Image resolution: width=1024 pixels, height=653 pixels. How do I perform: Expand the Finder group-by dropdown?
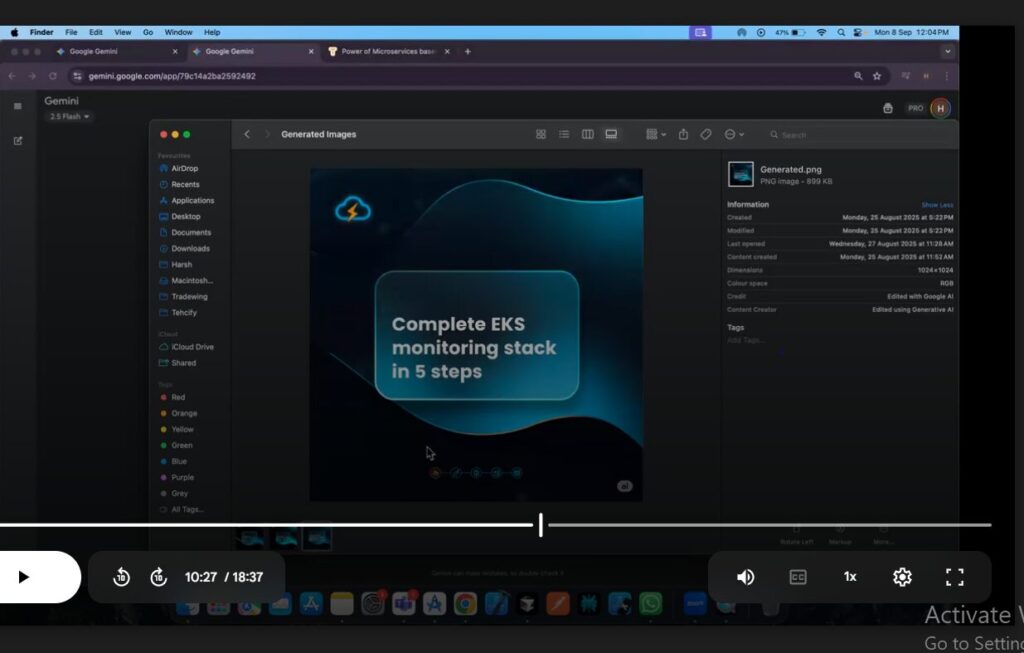point(656,134)
